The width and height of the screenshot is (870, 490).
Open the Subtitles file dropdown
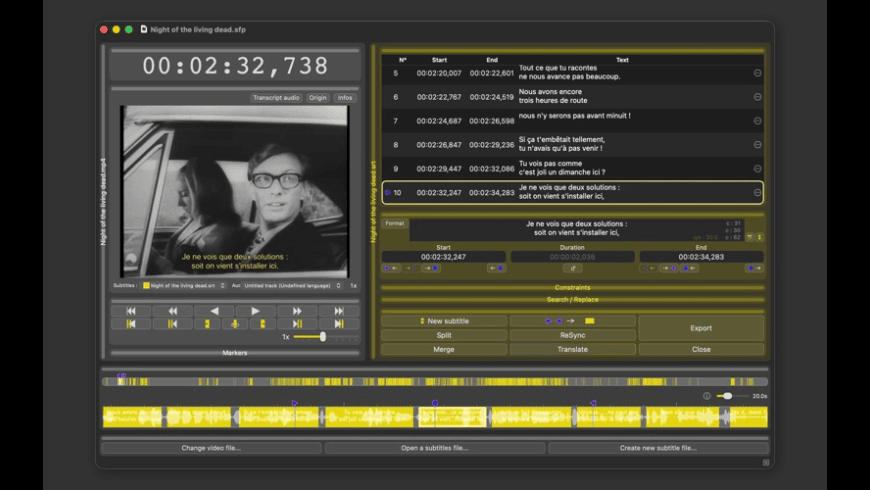point(184,285)
